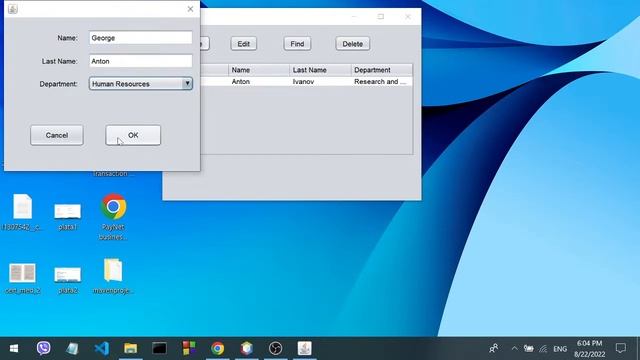Select the Research and ... department cell

coord(382,82)
